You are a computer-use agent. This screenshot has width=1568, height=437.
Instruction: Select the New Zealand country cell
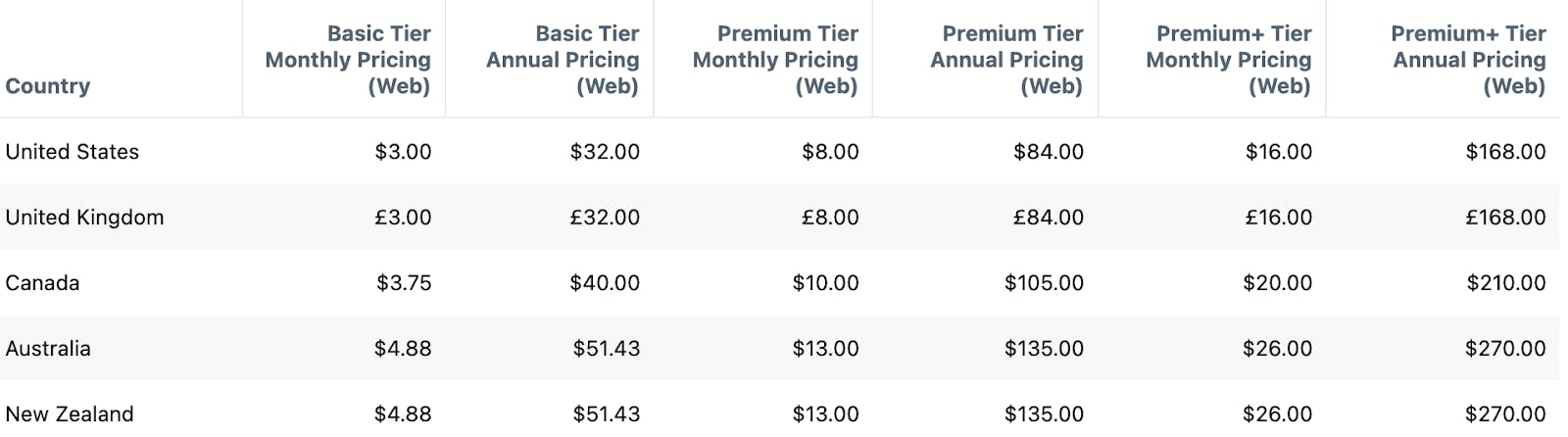click(x=70, y=413)
